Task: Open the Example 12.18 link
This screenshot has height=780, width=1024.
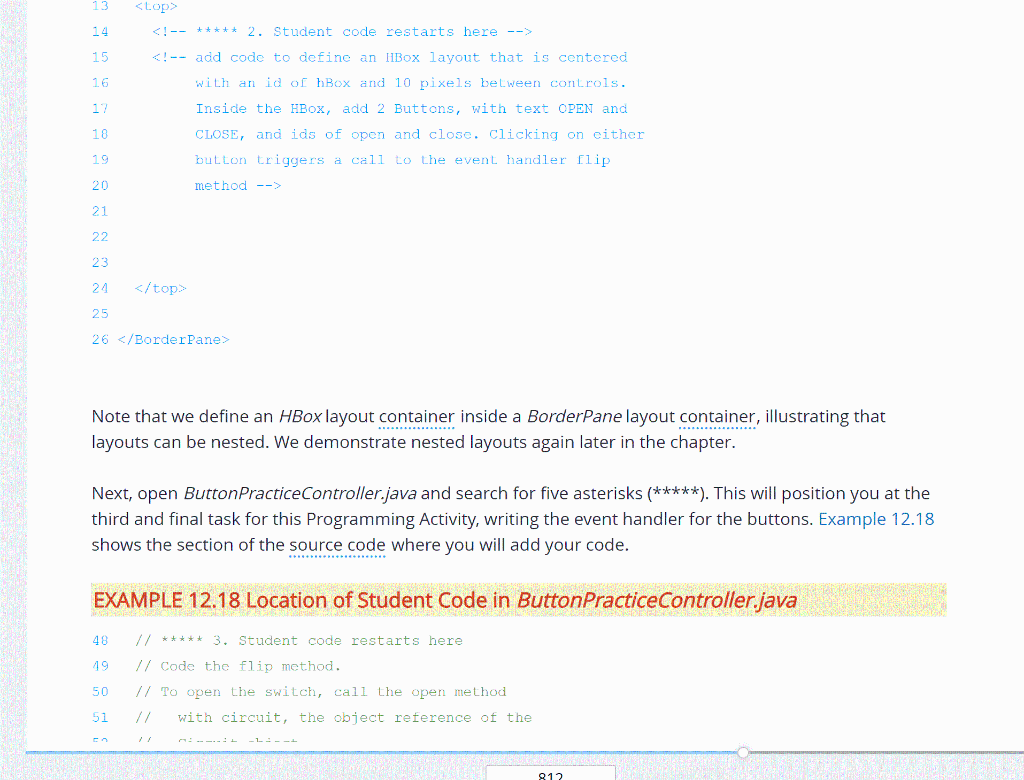Action: (x=876, y=519)
